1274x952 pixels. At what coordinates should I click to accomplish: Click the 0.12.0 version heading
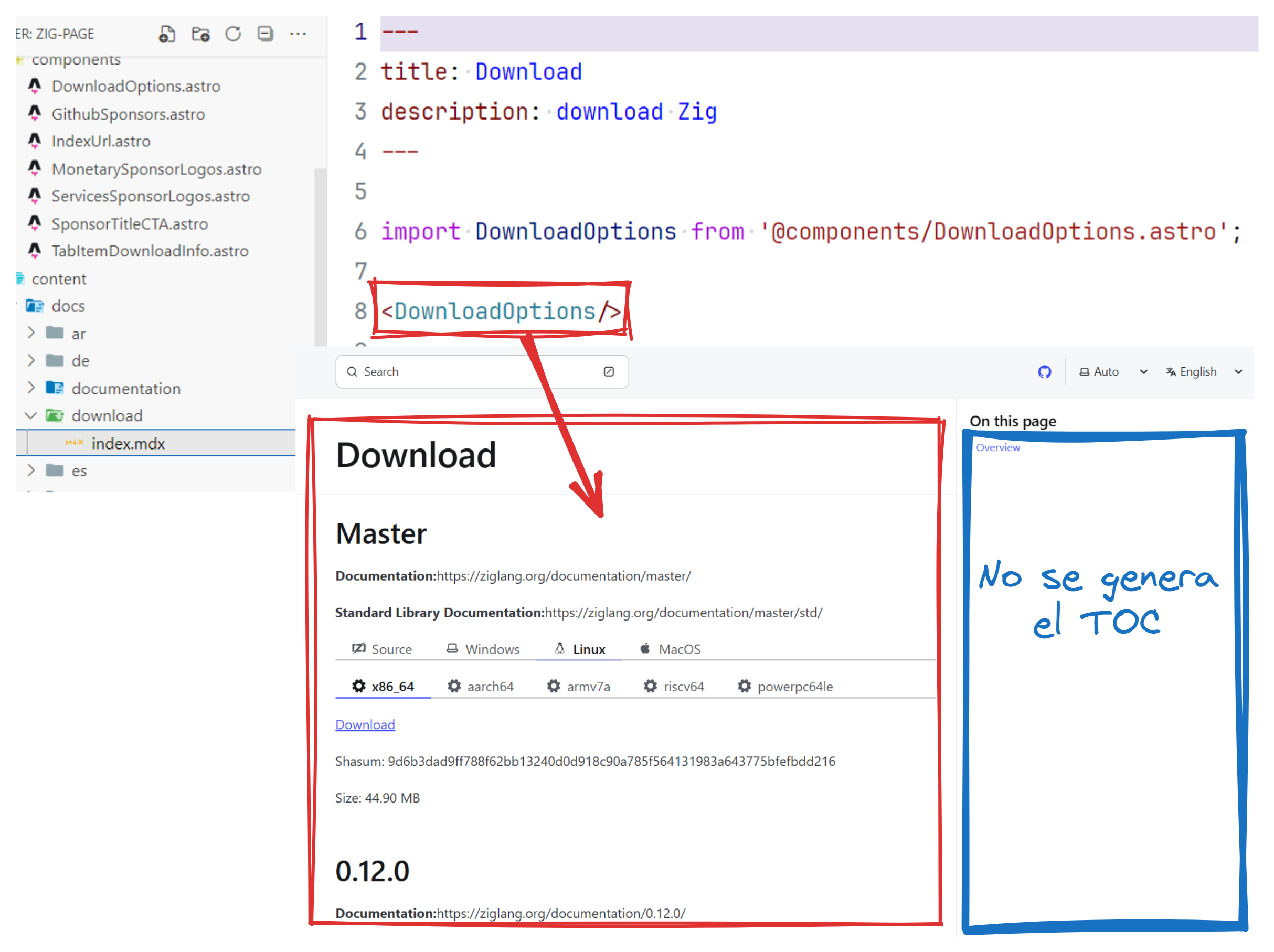tap(372, 871)
